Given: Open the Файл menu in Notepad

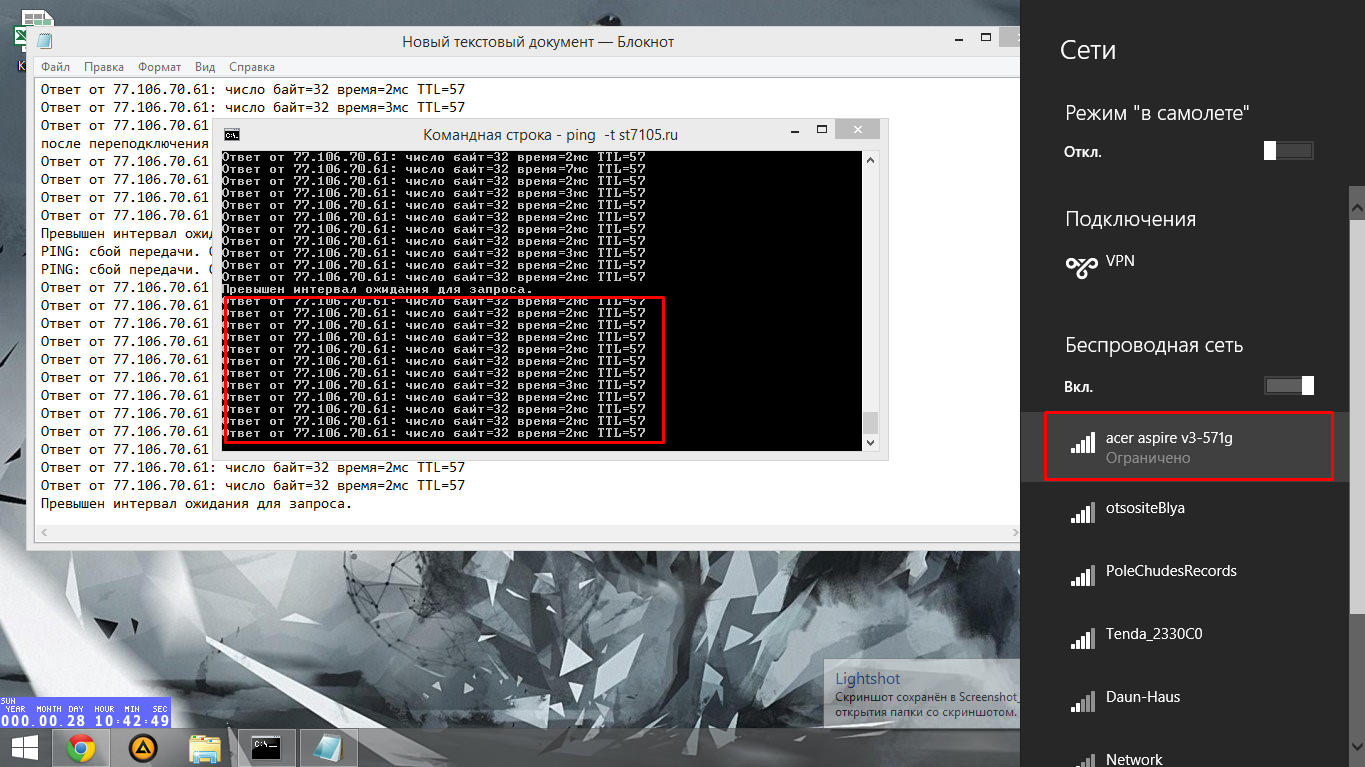Looking at the screenshot, I should tap(55, 67).
